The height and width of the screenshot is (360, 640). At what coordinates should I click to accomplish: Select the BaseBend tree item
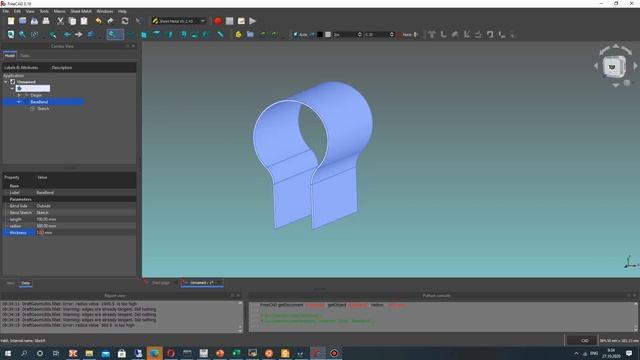point(39,102)
